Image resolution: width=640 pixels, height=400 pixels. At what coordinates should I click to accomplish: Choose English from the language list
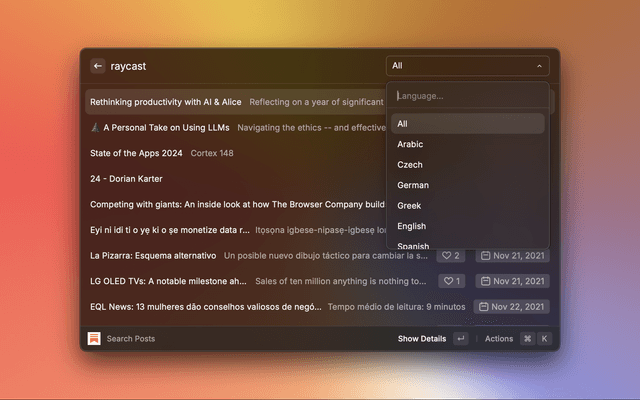pos(411,226)
